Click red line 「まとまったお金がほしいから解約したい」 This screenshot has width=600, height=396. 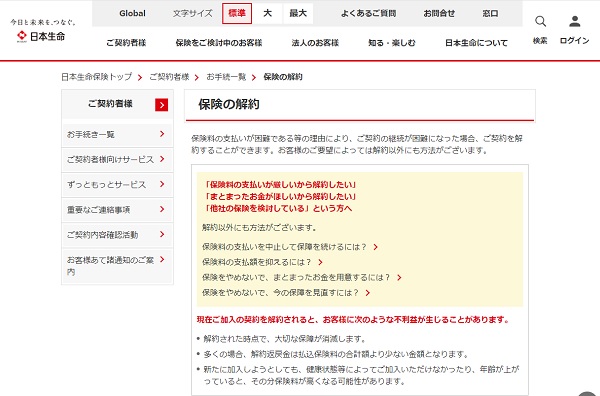coord(280,197)
